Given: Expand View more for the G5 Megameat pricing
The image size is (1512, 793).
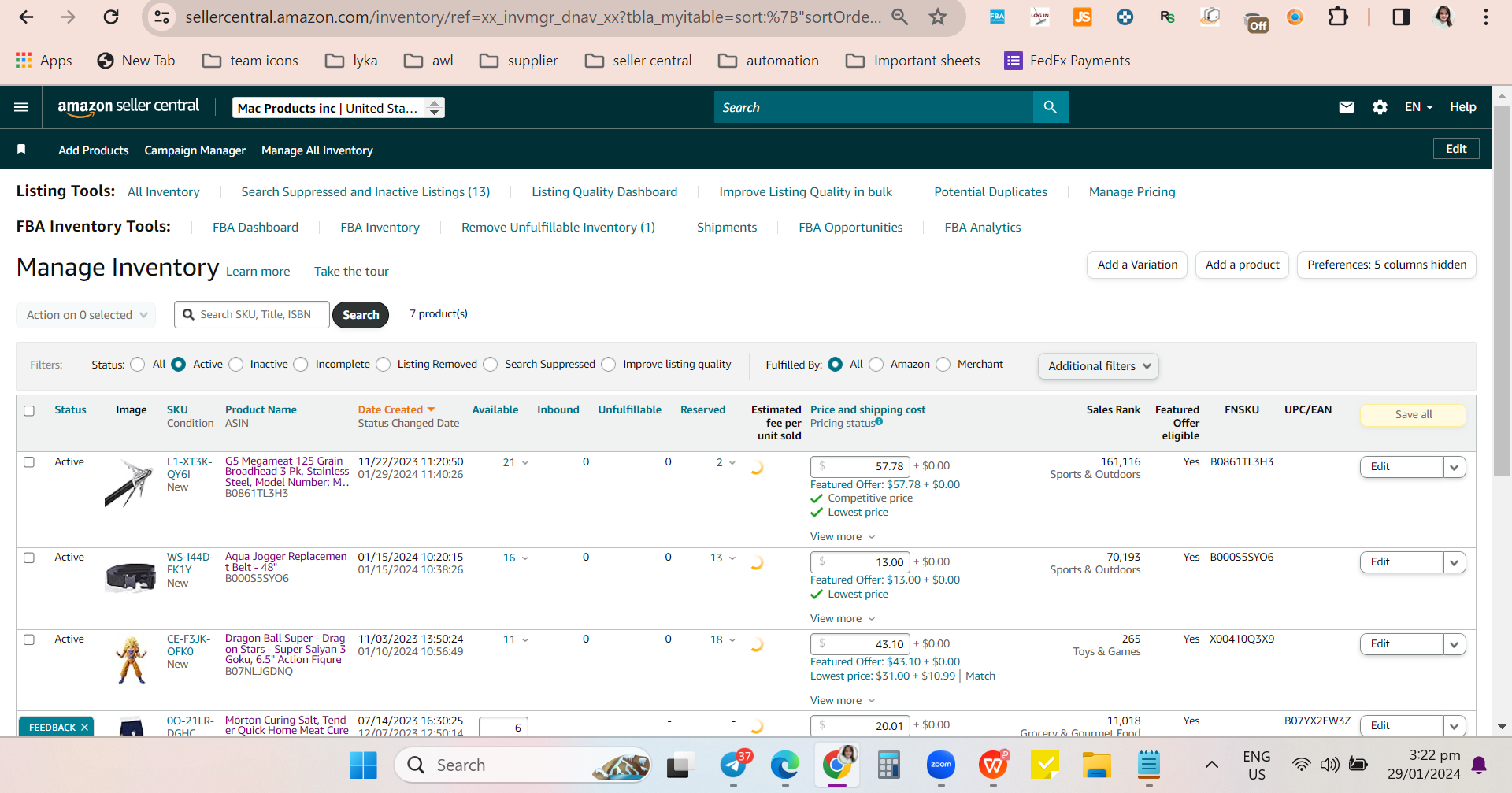Looking at the screenshot, I should (843, 536).
